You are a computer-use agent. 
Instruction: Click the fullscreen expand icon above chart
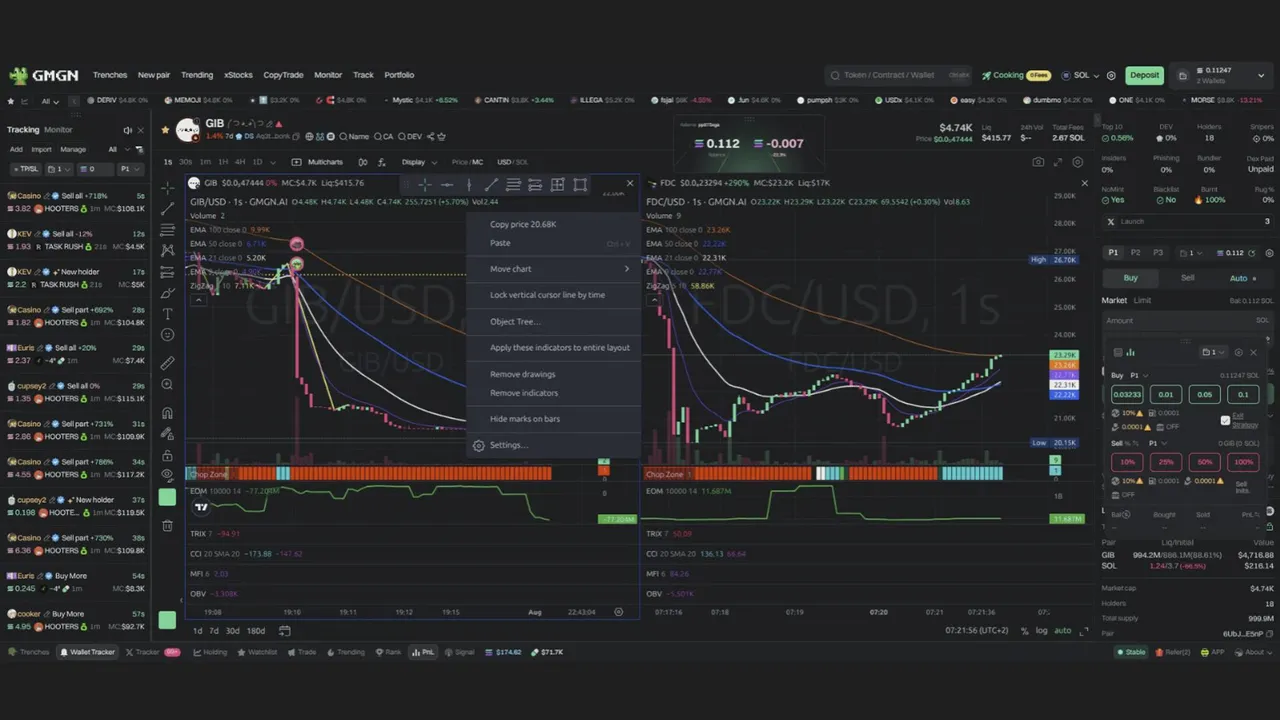point(1058,162)
